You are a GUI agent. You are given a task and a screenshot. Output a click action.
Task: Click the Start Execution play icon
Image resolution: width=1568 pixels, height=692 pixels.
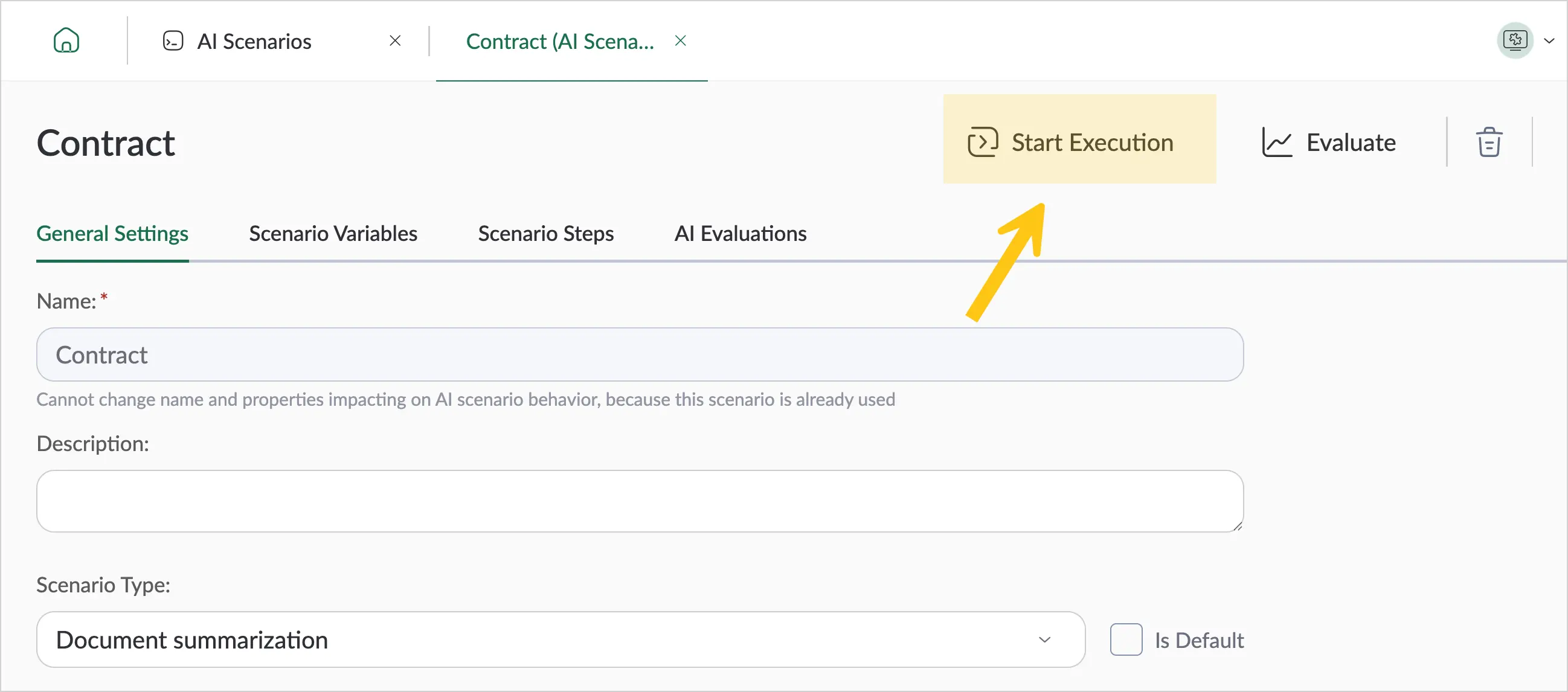tap(983, 142)
